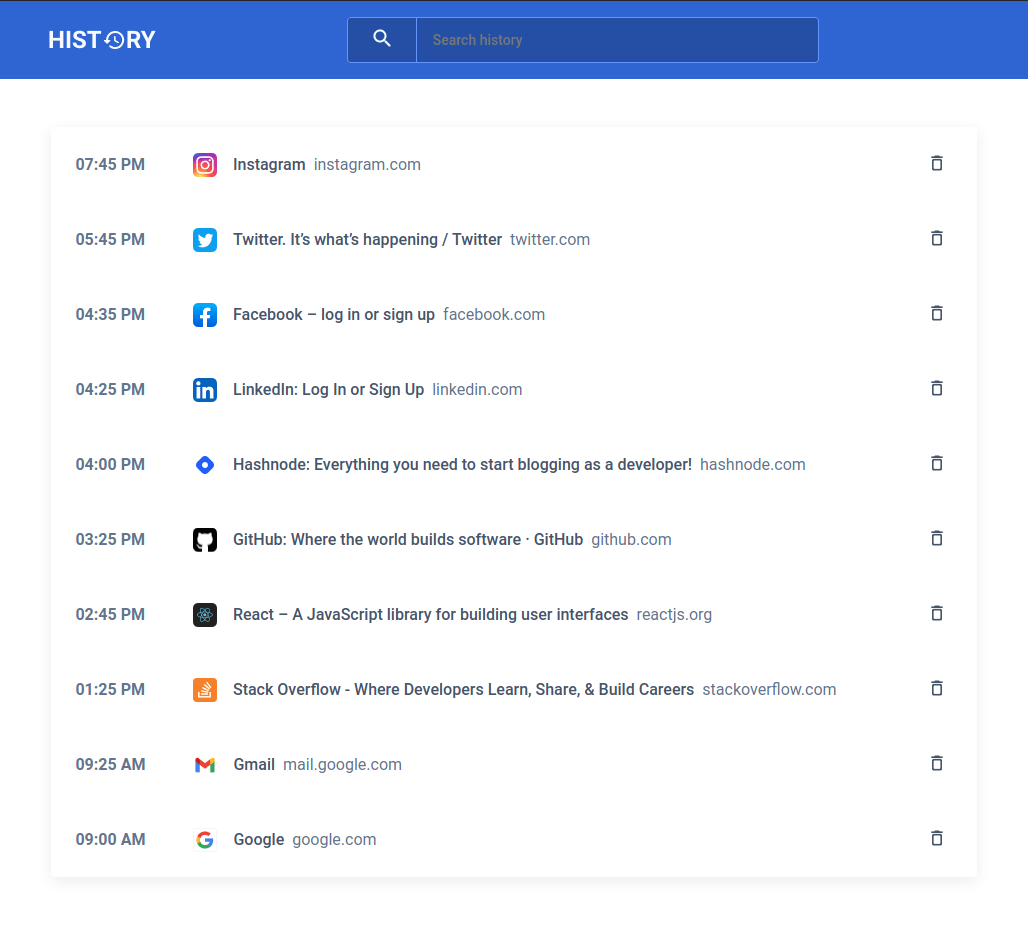Open the stackoverflow.com link
This screenshot has height=942, width=1028.
tap(769, 689)
